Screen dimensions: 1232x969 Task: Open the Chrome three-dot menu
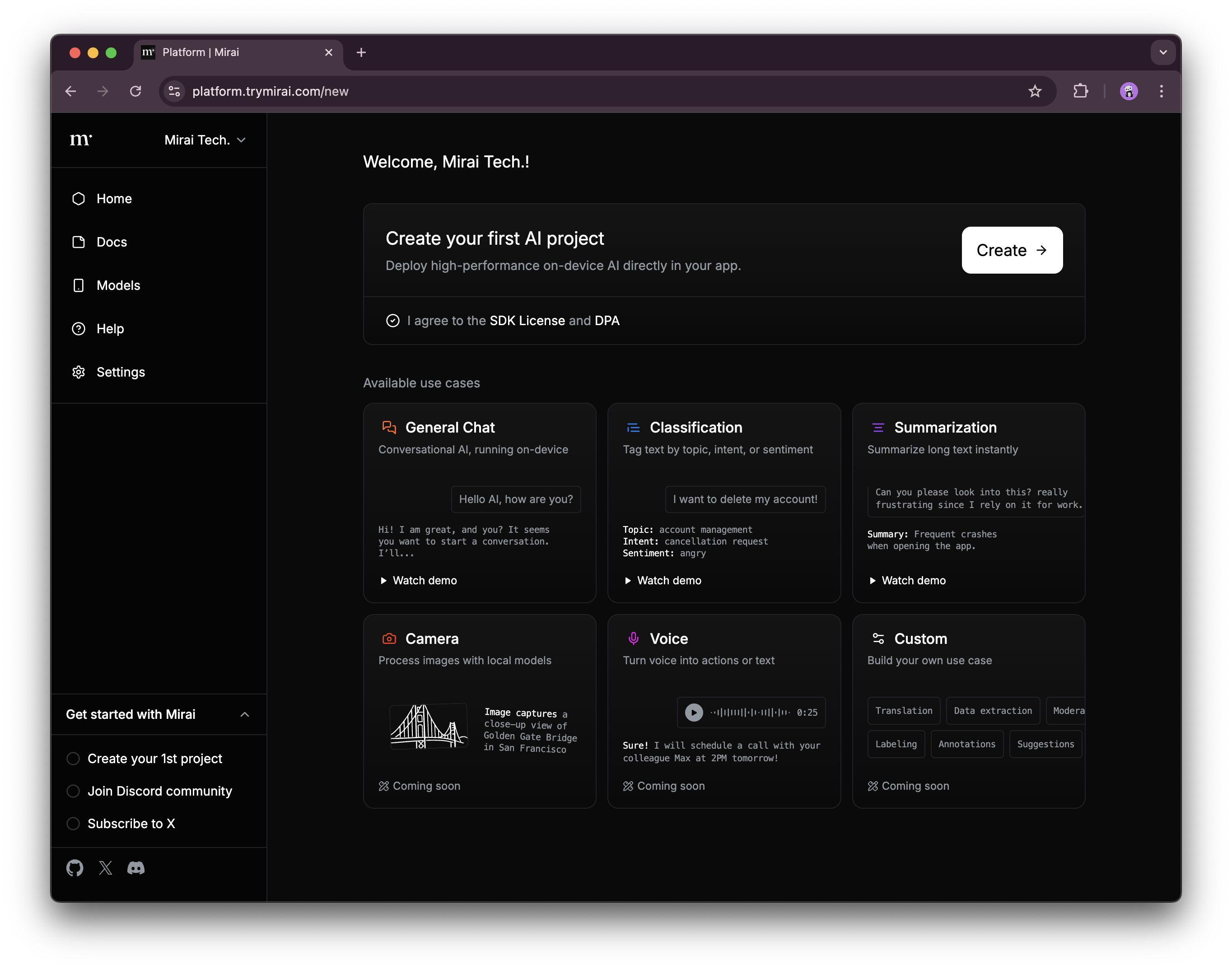(x=1161, y=91)
